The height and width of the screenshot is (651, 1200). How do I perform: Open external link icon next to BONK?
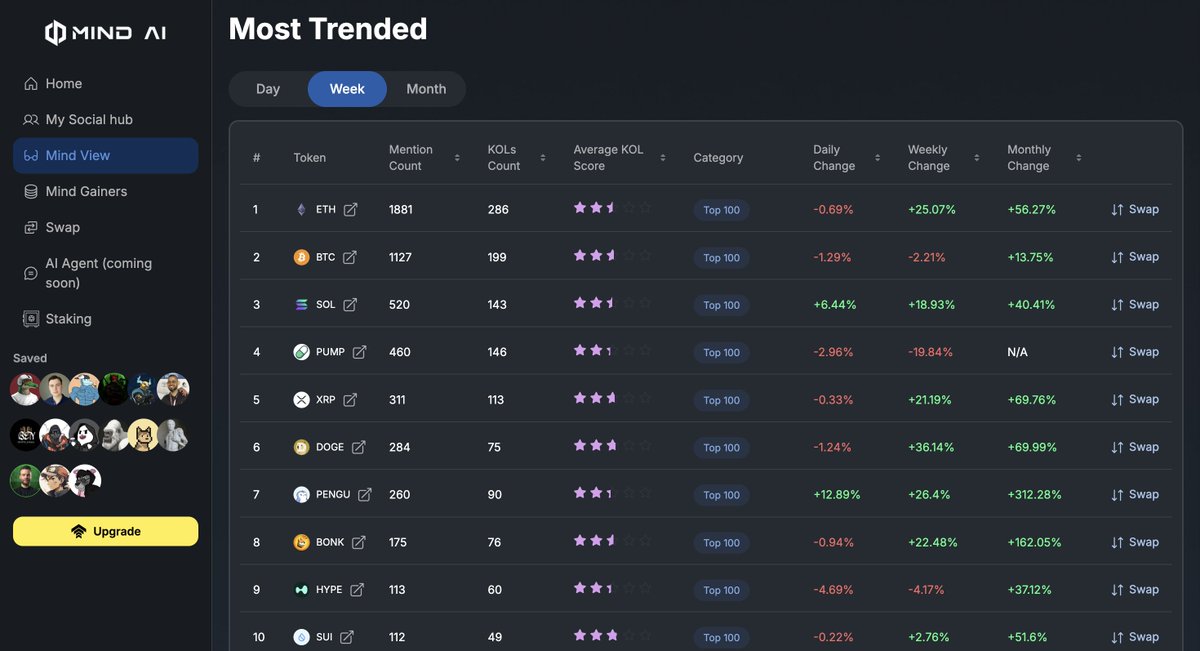point(358,542)
